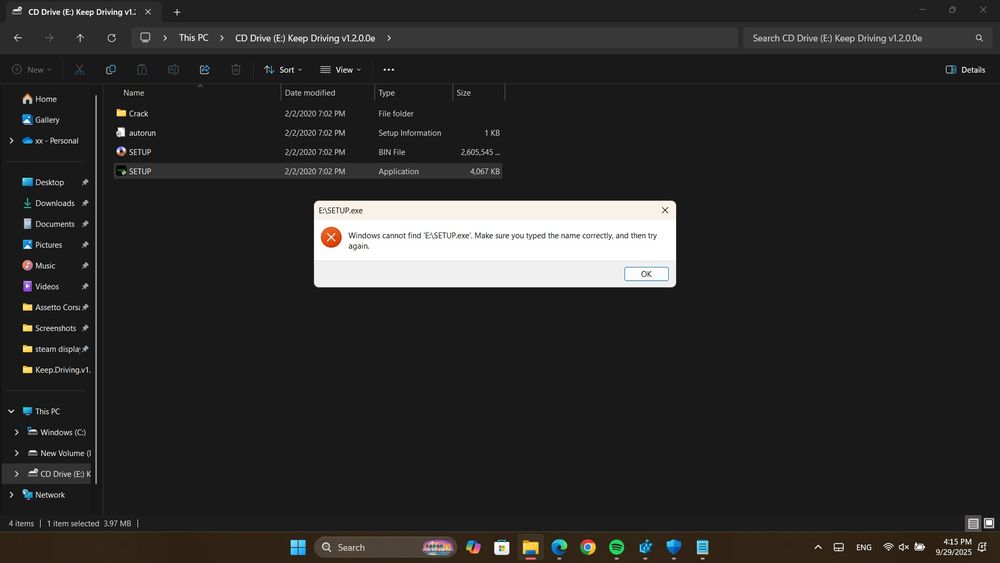
Task: Open the View dropdown menu
Action: click(341, 70)
